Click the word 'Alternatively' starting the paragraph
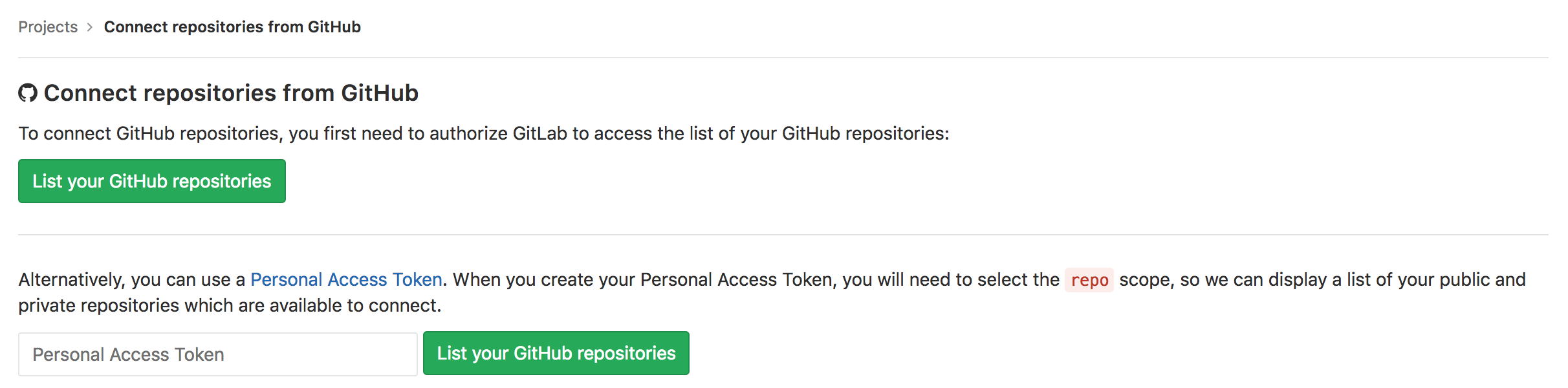This screenshot has height=388, width=1568. (x=71, y=279)
